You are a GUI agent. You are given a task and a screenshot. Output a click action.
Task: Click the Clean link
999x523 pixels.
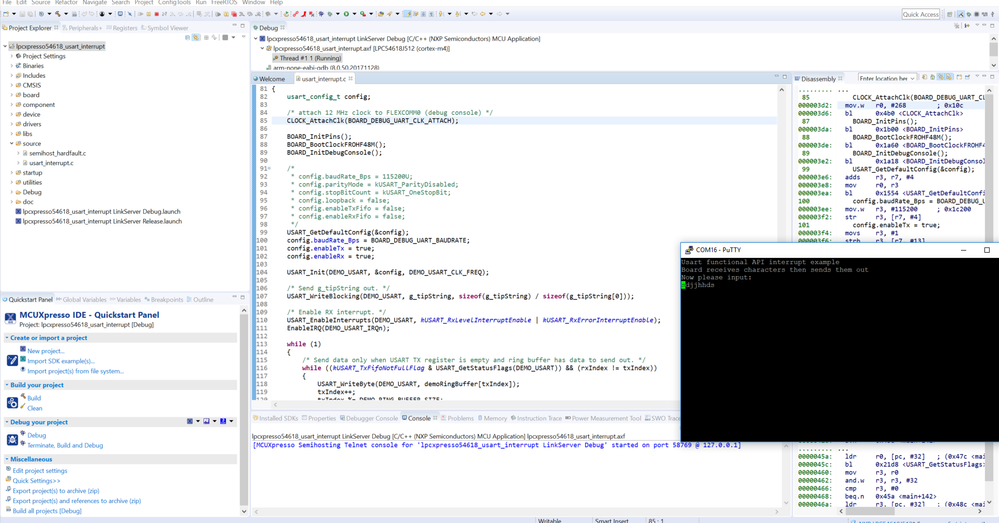34,408
